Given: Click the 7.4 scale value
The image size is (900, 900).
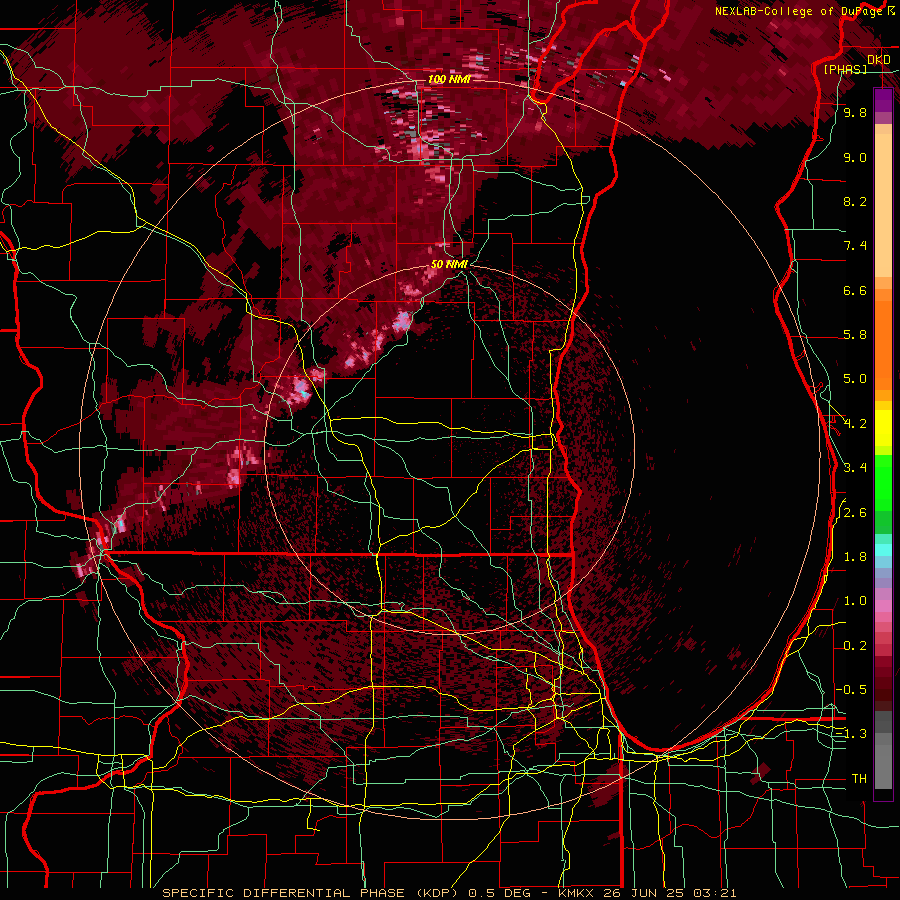Looking at the screenshot, I should click(855, 246).
